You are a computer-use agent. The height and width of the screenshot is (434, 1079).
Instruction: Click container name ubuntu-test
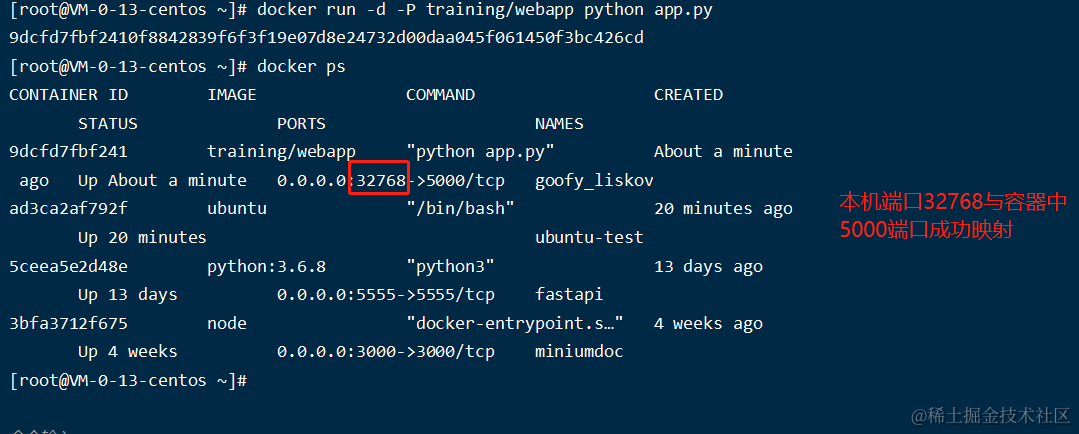589,238
